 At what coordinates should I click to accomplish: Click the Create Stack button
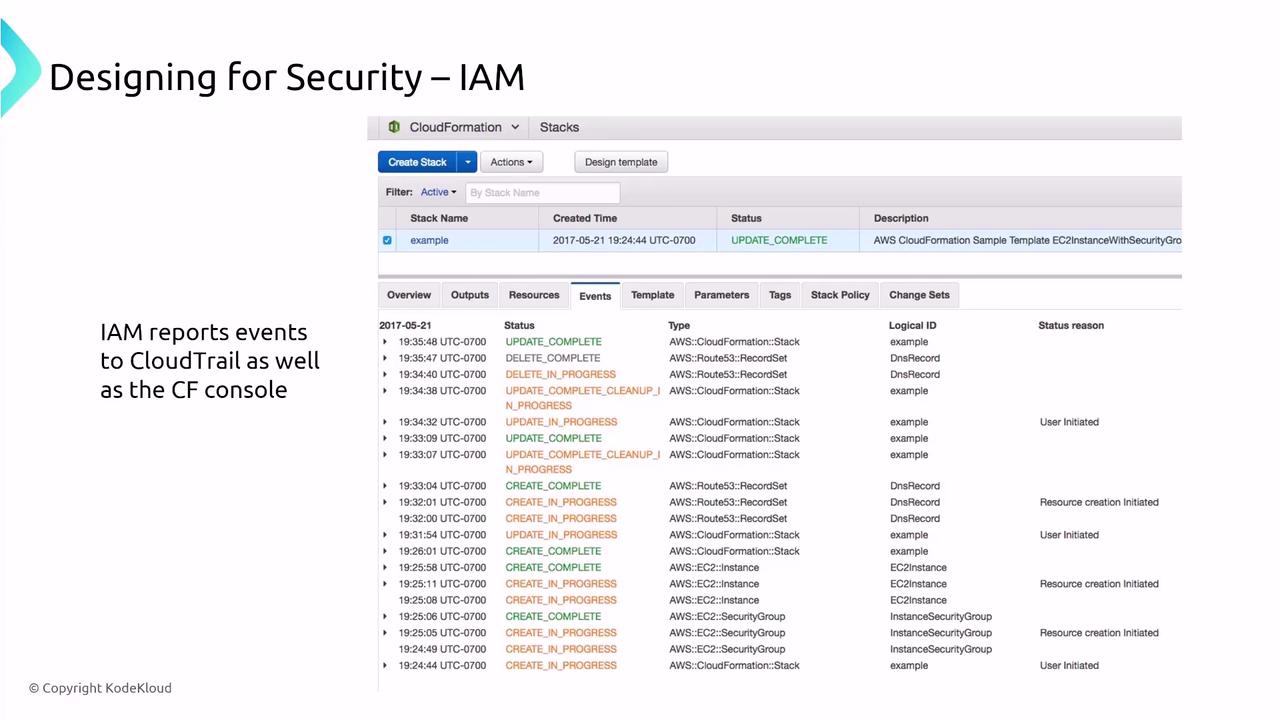417,162
